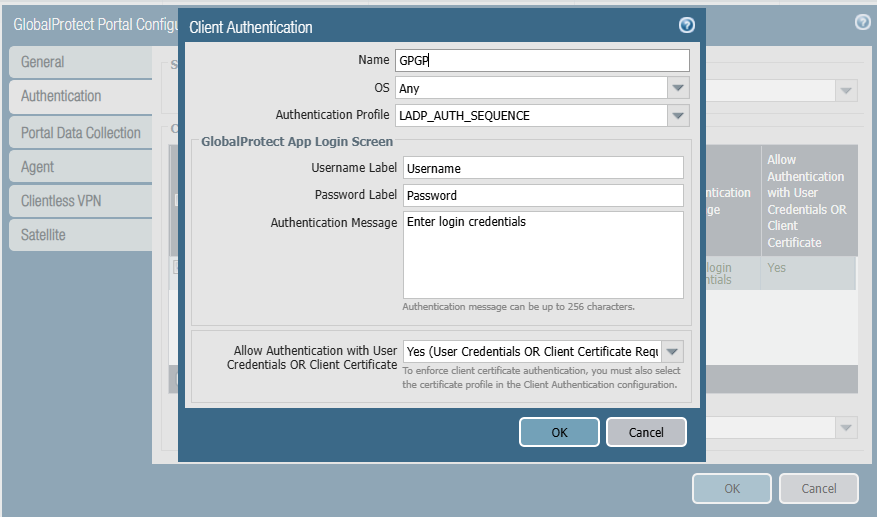The width and height of the screenshot is (877, 517).
Task: Cancel the Client Authentication dialog
Action: tap(646, 432)
